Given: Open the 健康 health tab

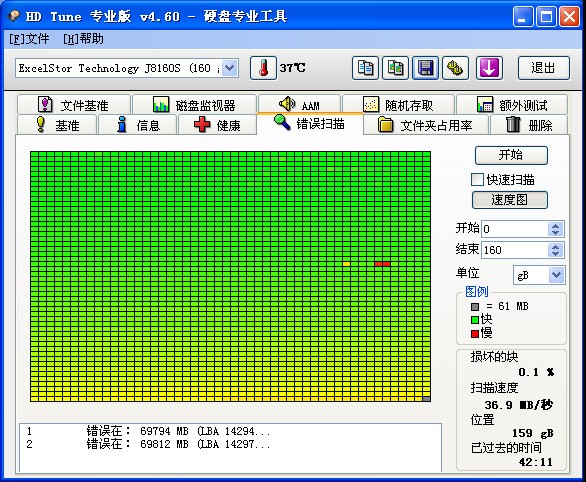Looking at the screenshot, I should click(x=218, y=125).
